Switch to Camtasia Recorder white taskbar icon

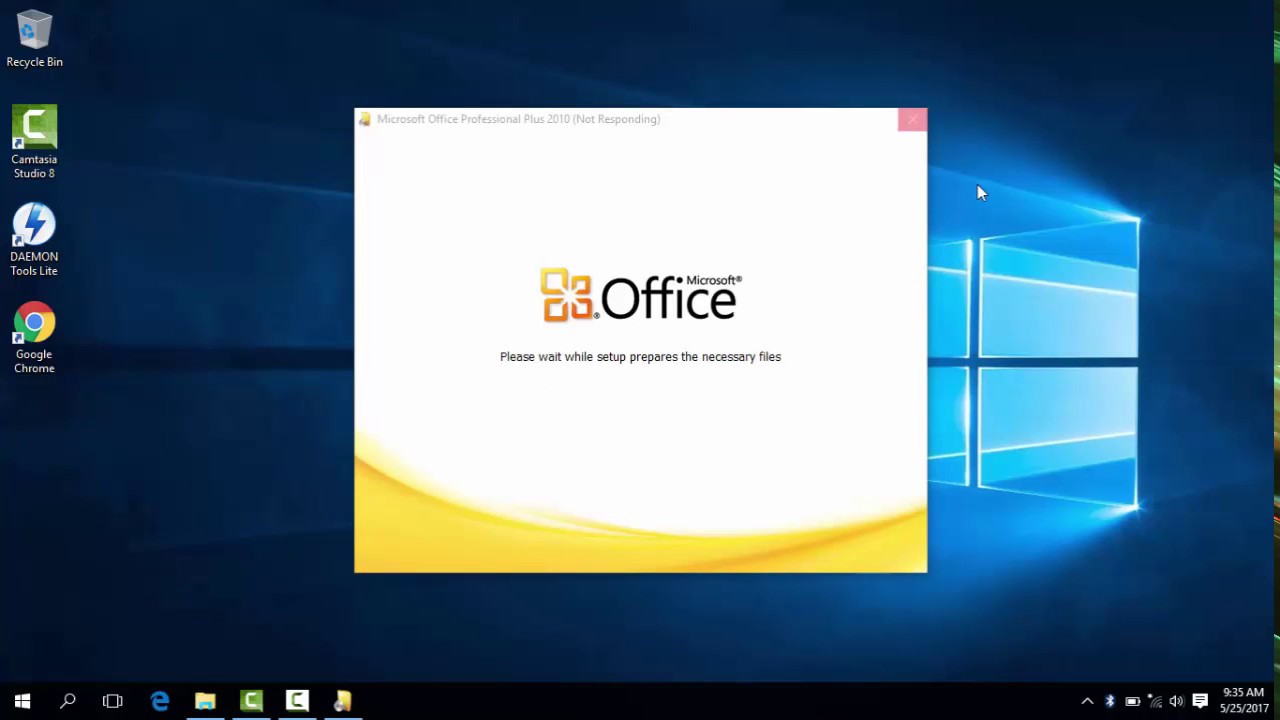[297, 701]
